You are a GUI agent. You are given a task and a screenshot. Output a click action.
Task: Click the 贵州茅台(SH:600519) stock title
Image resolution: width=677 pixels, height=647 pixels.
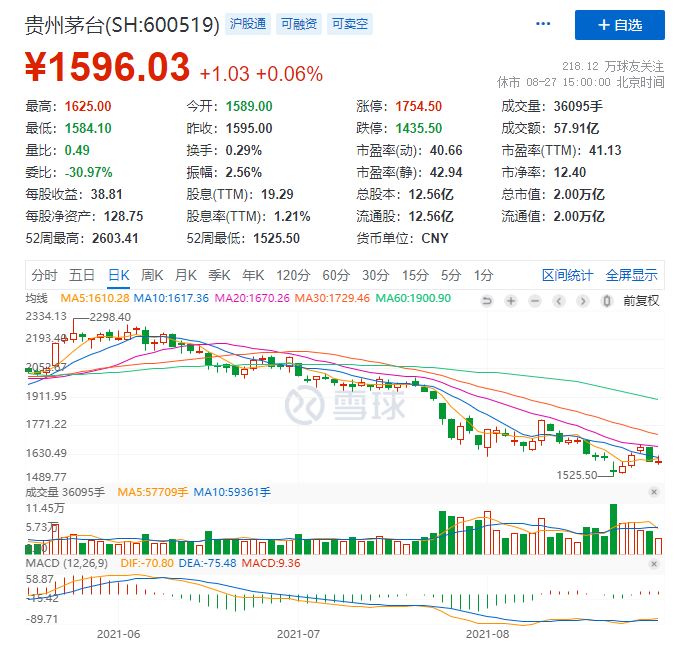tap(122, 24)
